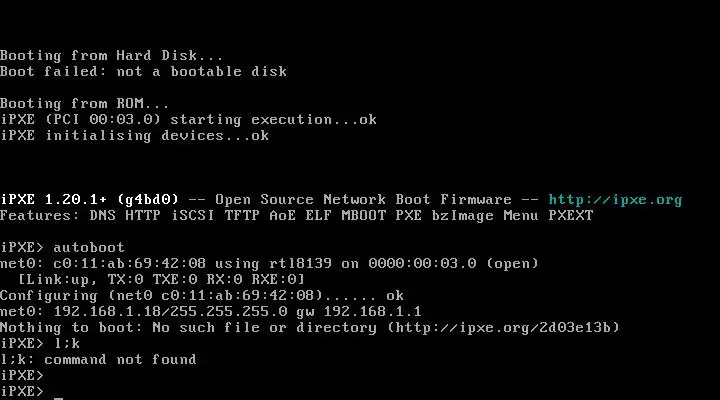Click the blinking cursor at last iPXE prompt

58,398
